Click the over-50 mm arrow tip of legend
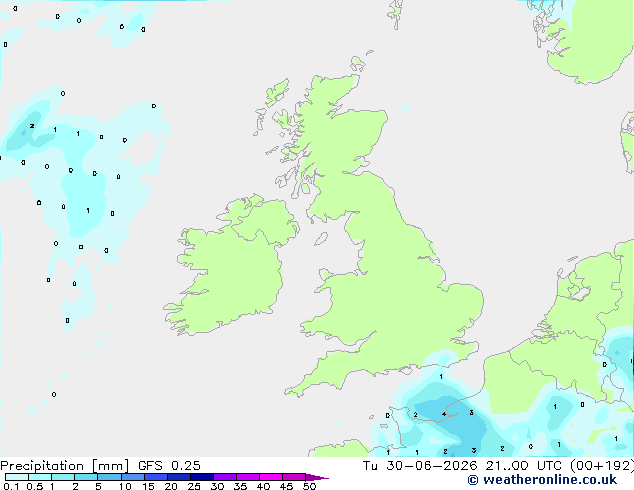 pyautogui.click(x=317, y=477)
